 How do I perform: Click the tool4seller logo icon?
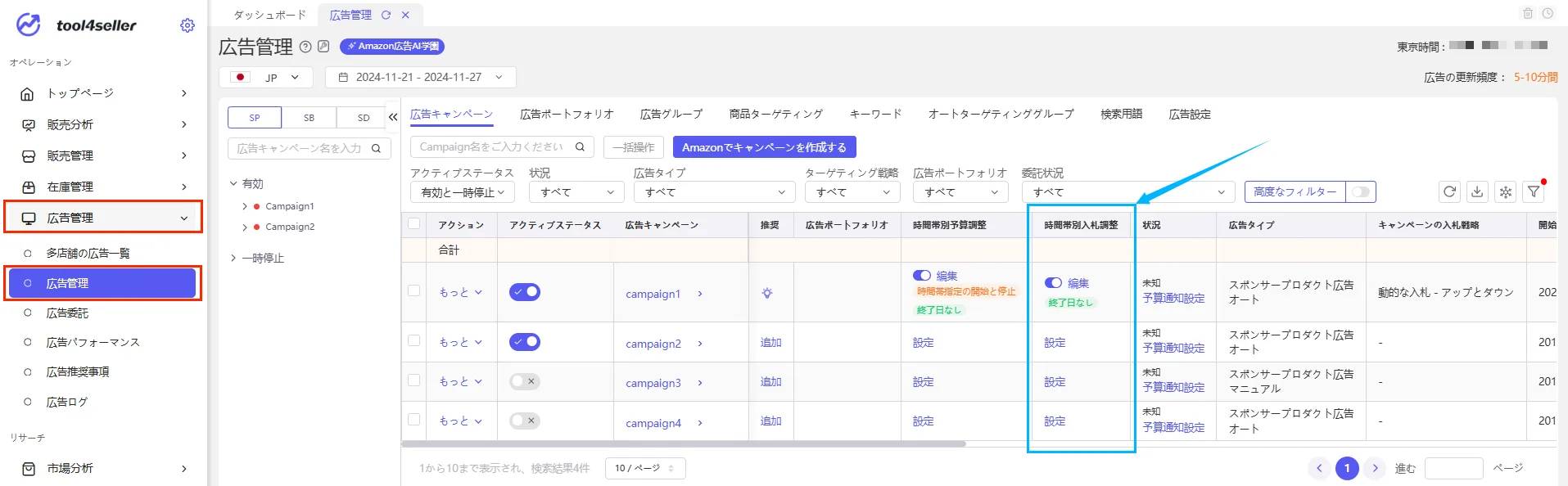29,25
